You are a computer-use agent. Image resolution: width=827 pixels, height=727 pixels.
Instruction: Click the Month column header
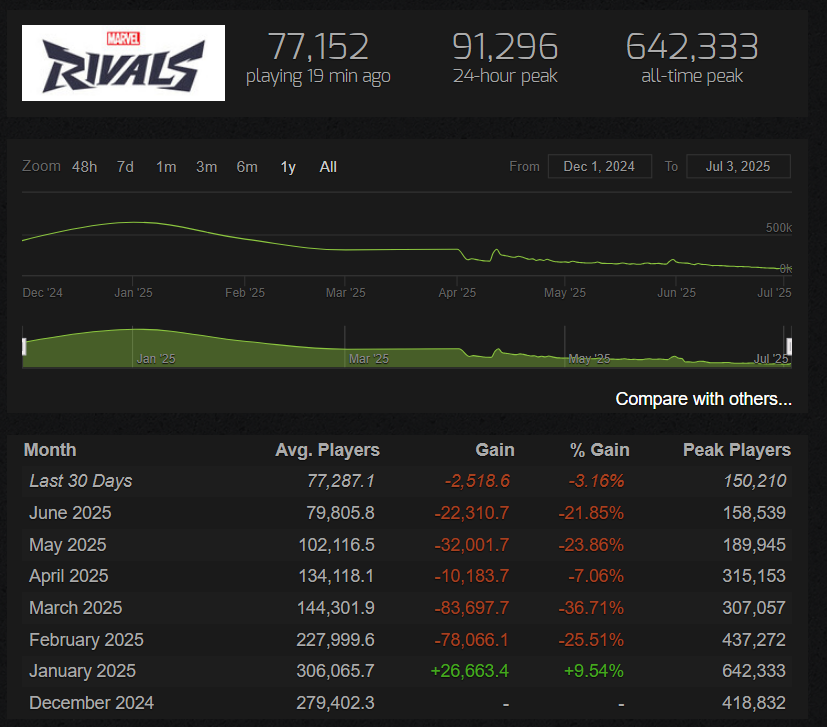[x=50, y=450]
